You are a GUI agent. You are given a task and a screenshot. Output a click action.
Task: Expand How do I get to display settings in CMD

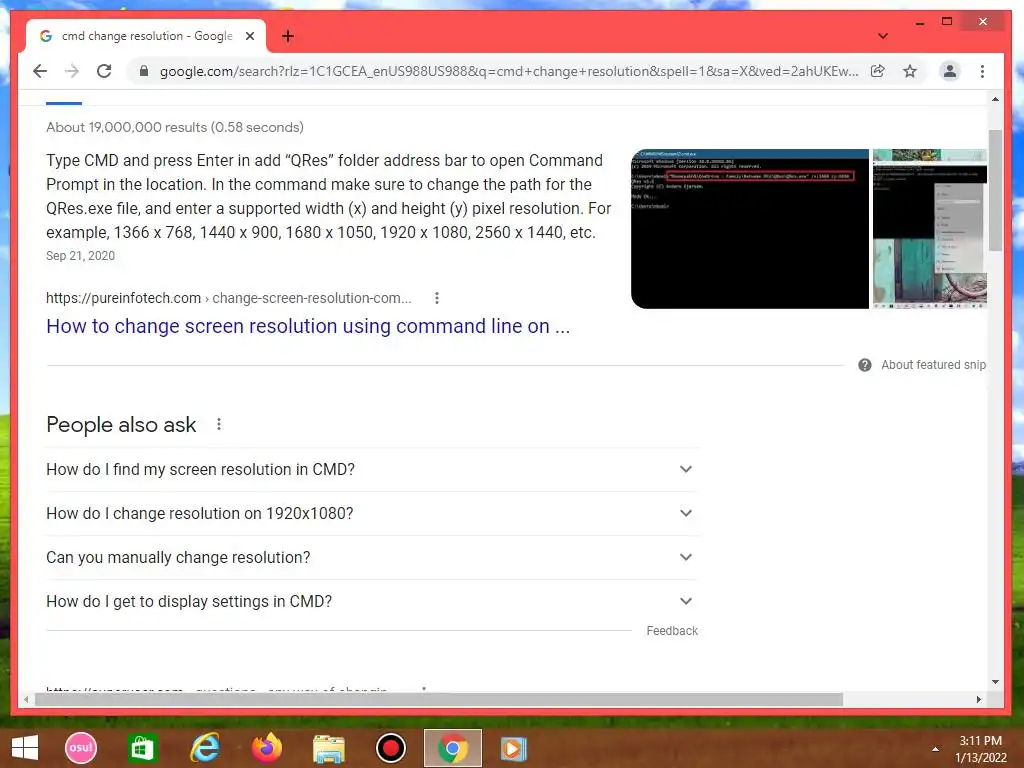[x=372, y=601]
